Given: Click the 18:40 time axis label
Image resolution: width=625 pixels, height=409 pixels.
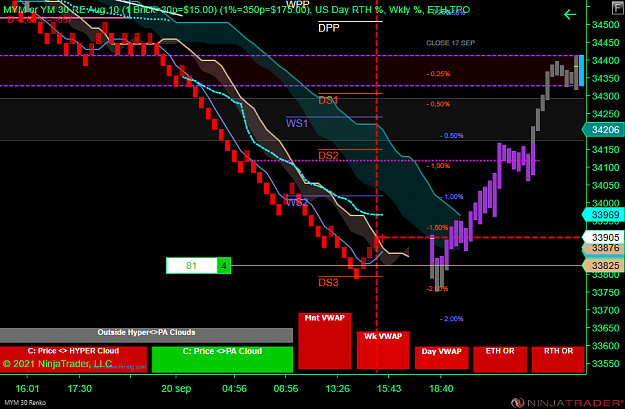Looking at the screenshot, I should click(x=441, y=389).
